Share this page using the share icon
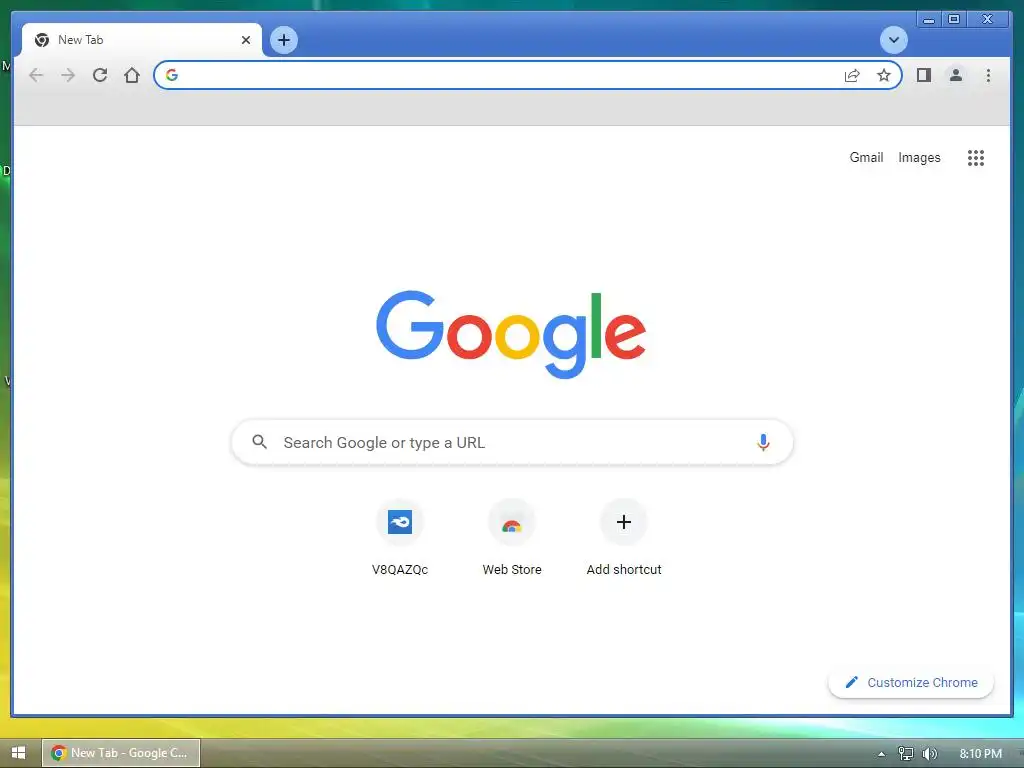Screen dimensions: 1024x768 coord(852,75)
